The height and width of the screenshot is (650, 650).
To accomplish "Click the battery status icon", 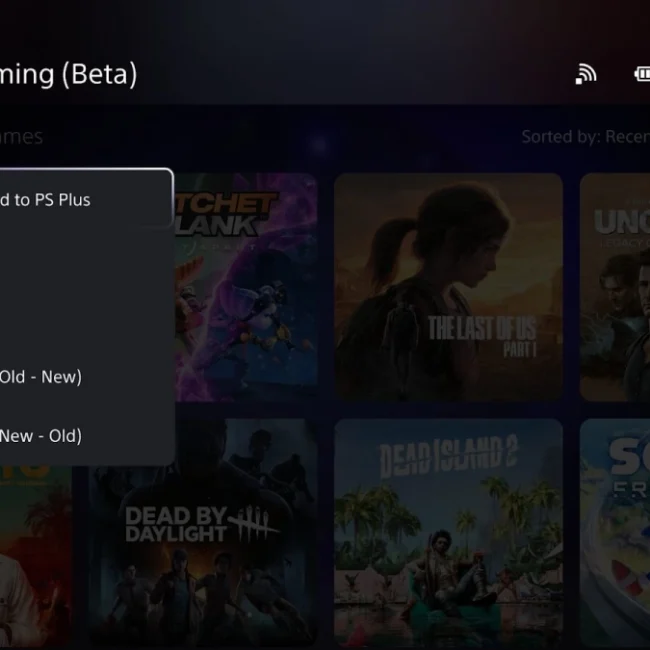I will tap(642, 75).
